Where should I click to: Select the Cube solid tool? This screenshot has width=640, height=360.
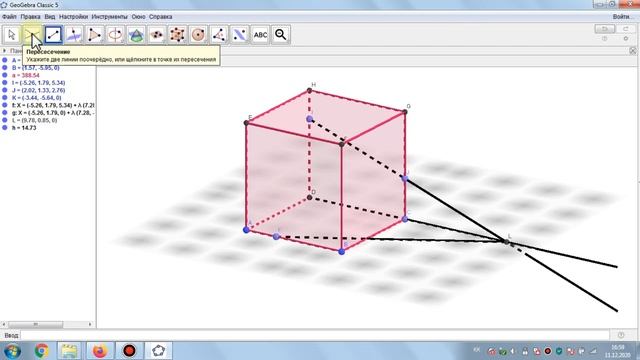178,35
